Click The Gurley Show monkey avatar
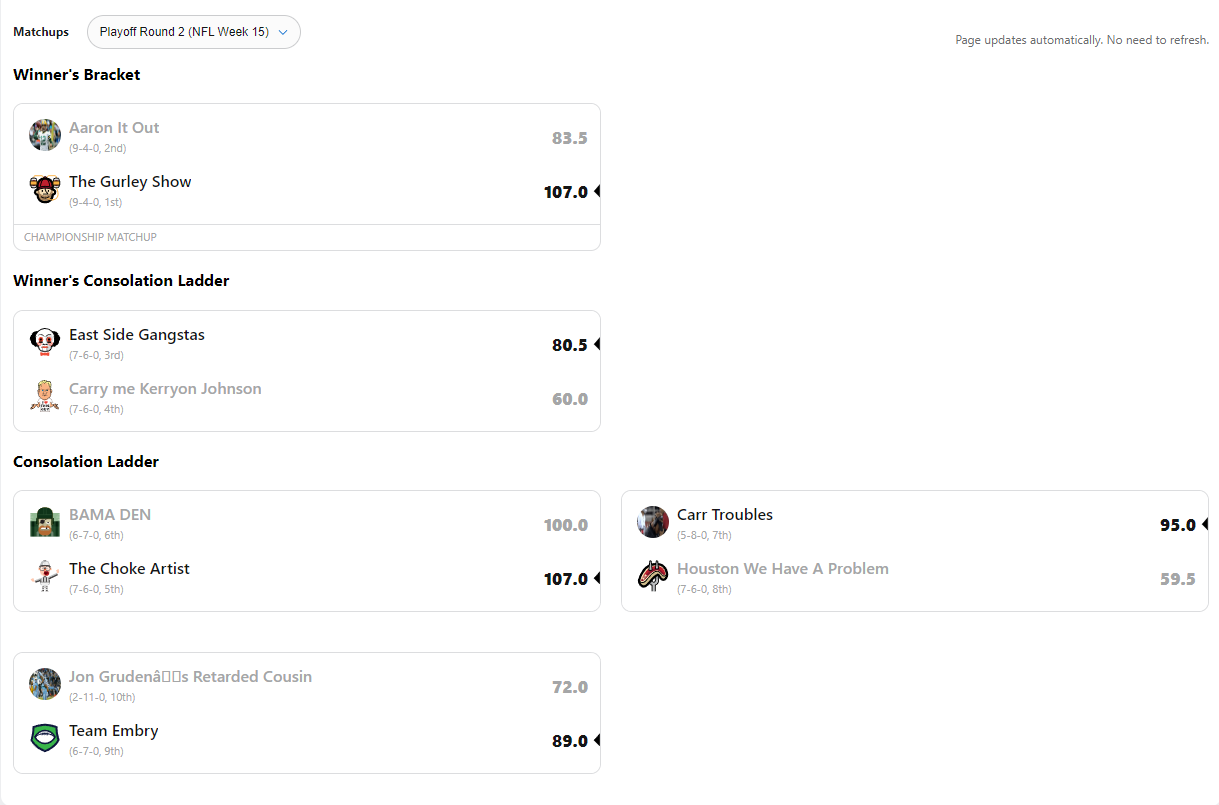This screenshot has height=805, width=1219. (45, 189)
